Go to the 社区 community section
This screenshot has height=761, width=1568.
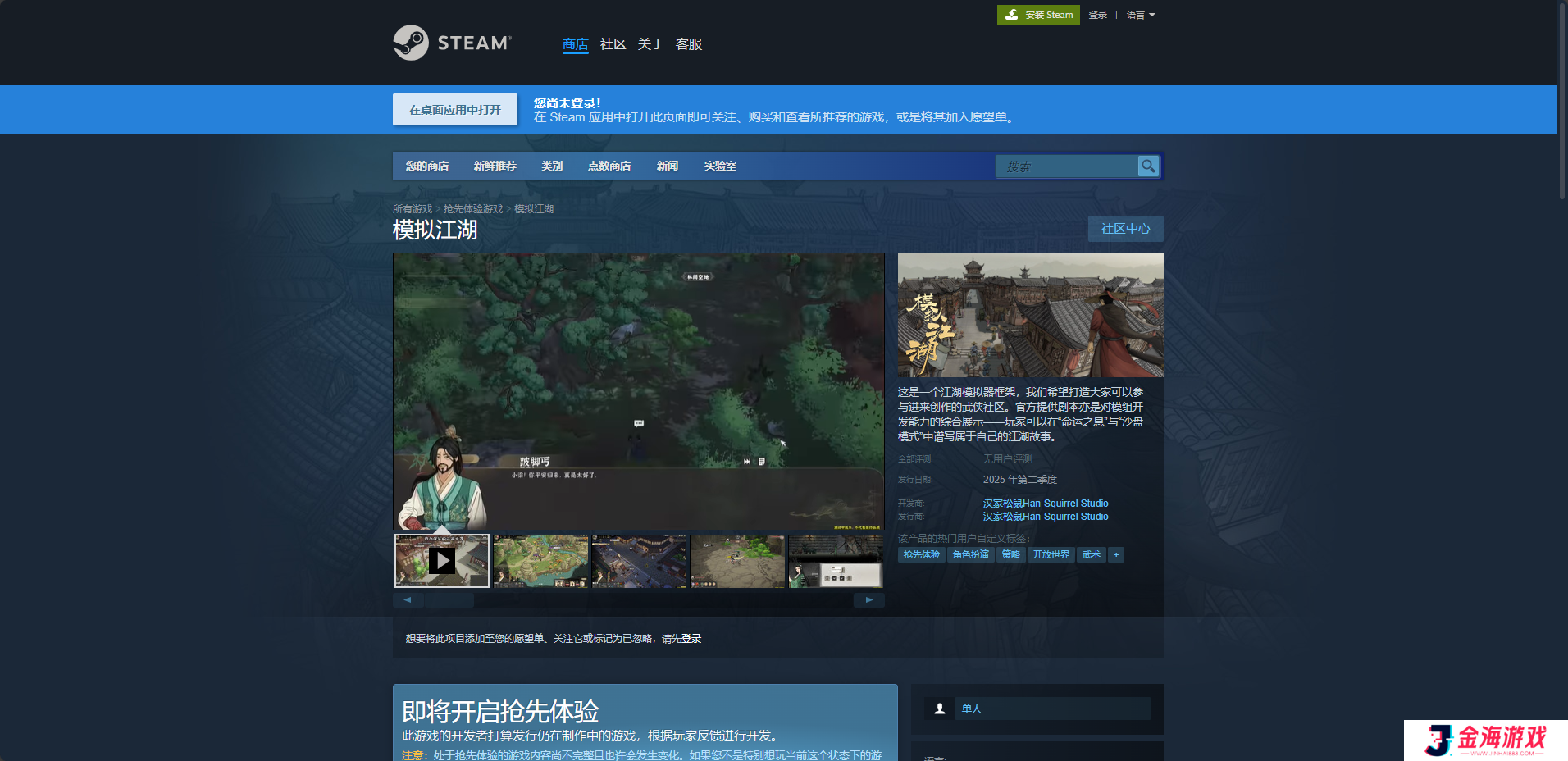point(613,44)
